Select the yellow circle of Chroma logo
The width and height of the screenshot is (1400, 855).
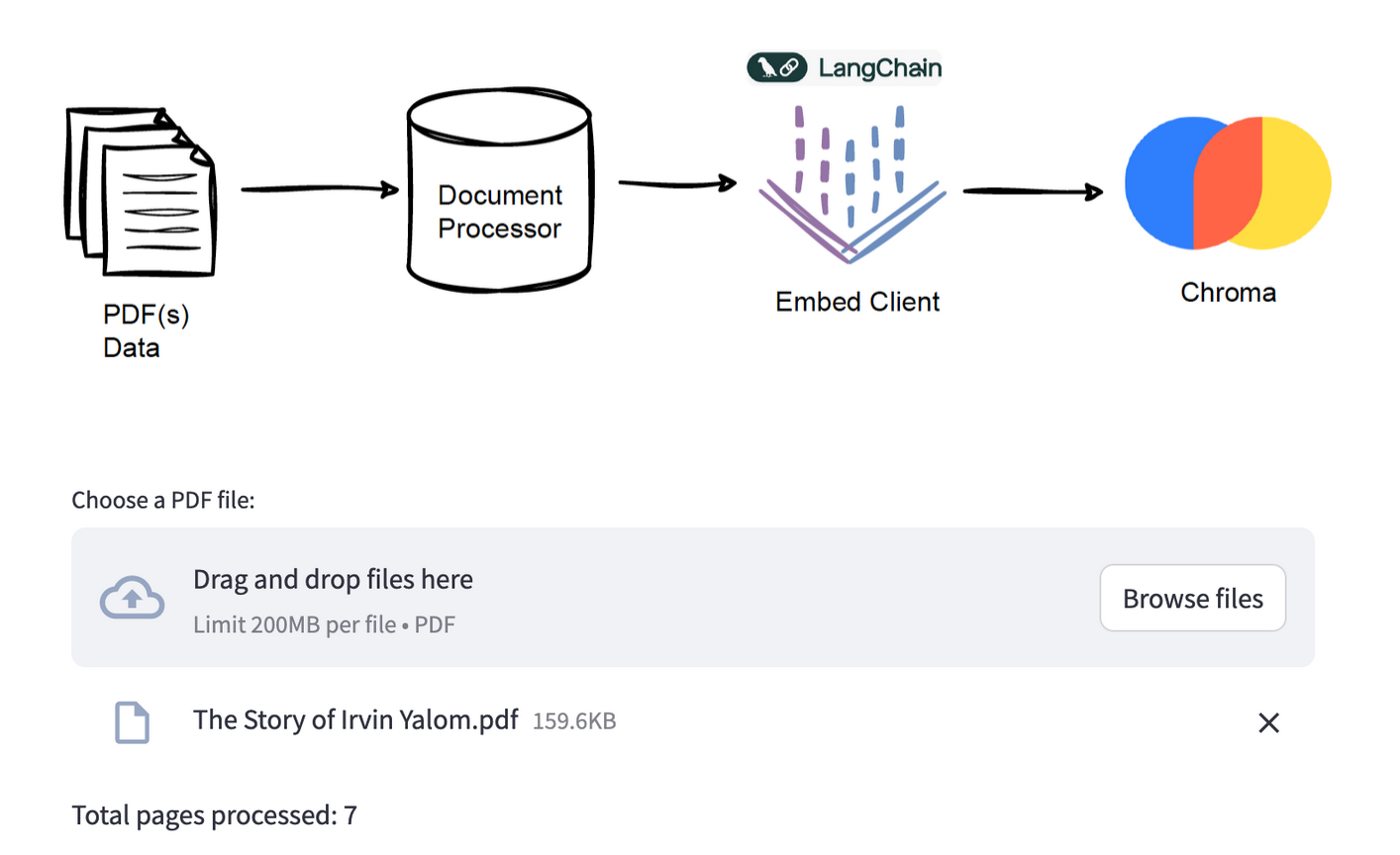[1297, 183]
